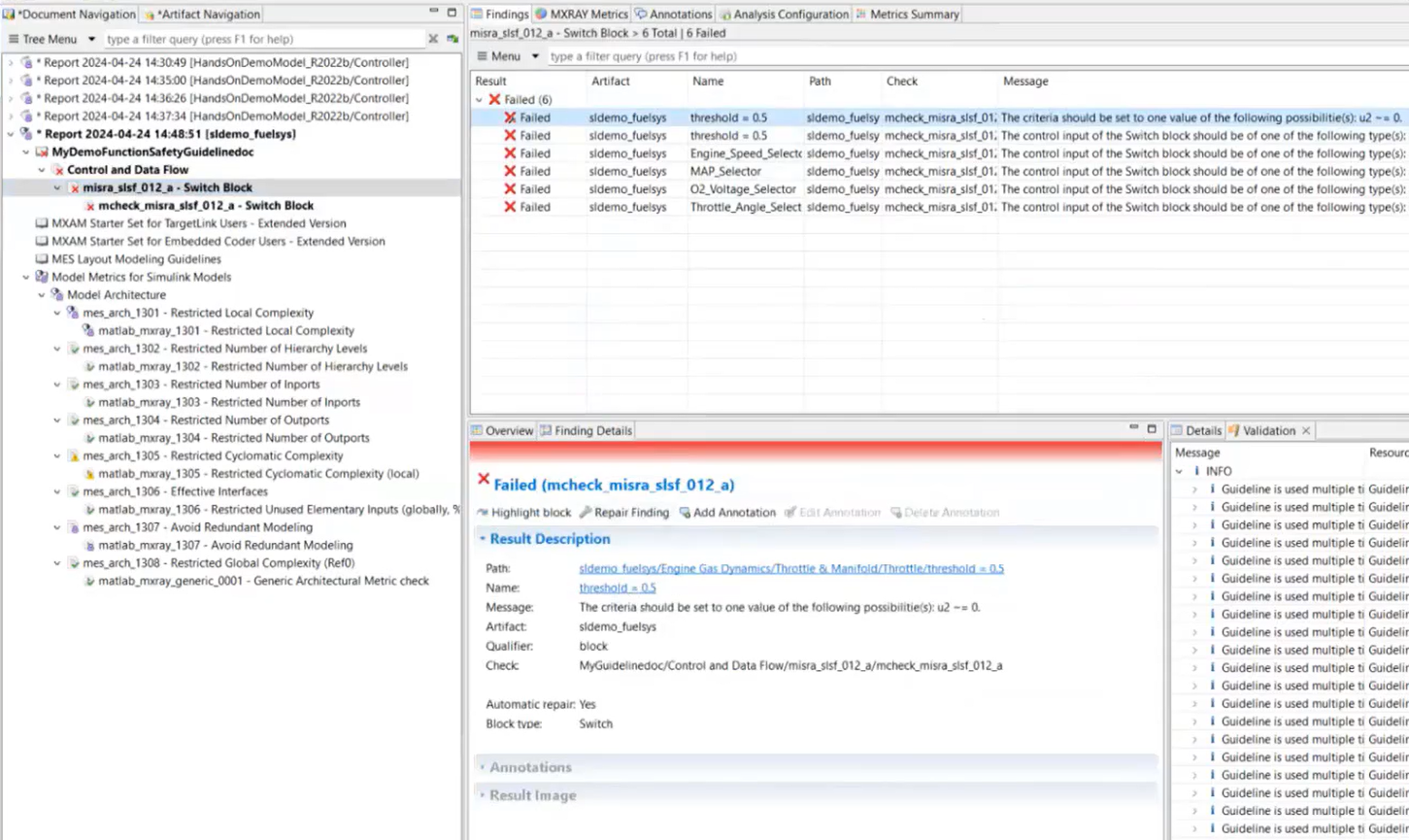
Task: Collapse the Control and Data Flow node
Action: point(42,170)
